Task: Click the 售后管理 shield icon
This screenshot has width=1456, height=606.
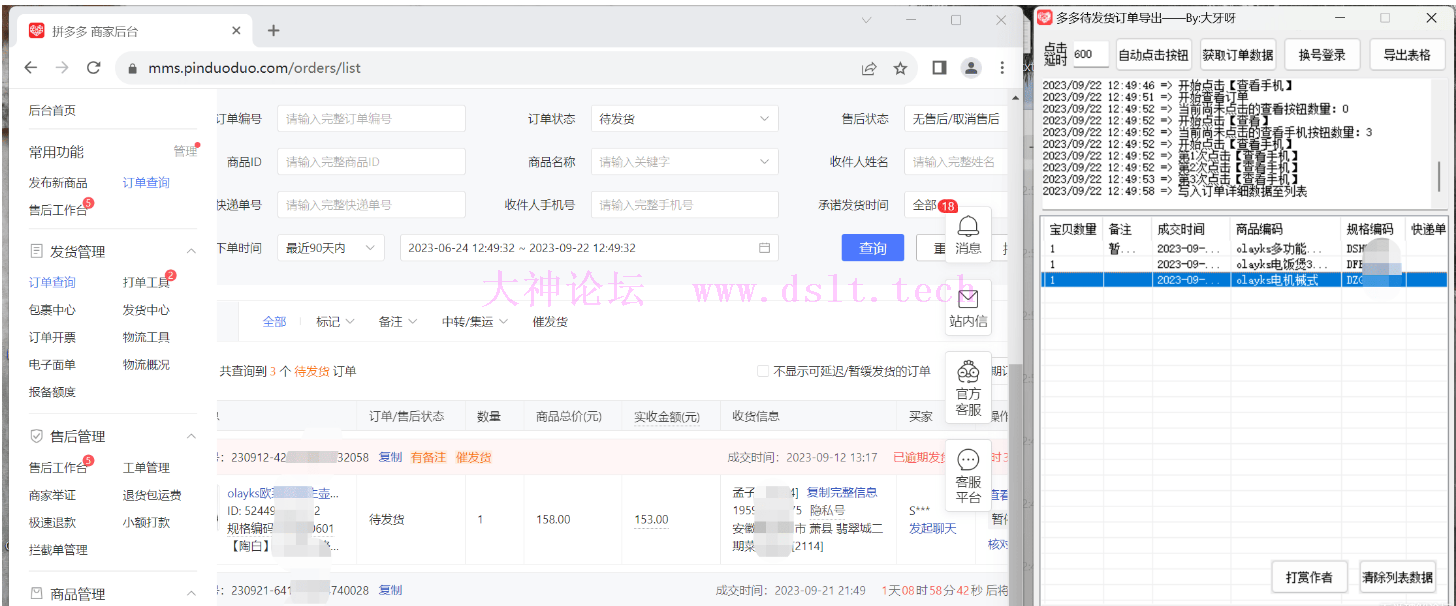Action: point(36,436)
